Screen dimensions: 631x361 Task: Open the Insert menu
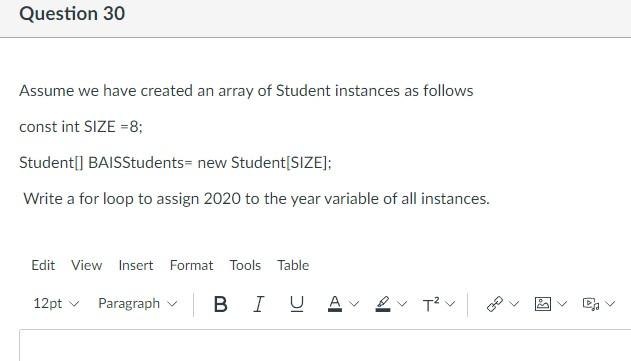(136, 266)
